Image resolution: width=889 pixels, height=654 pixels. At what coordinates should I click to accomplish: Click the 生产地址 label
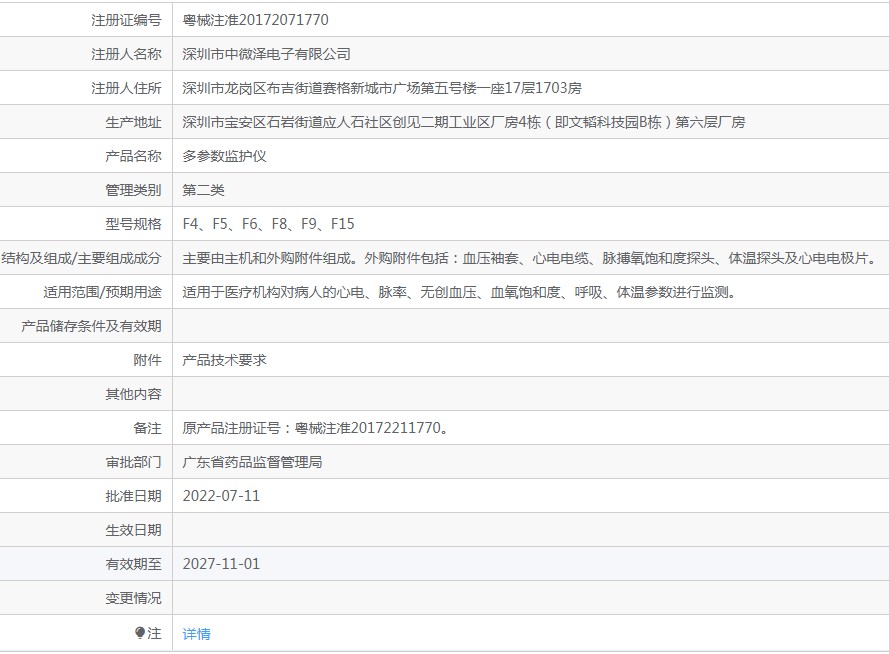click(x=133, y=122)
